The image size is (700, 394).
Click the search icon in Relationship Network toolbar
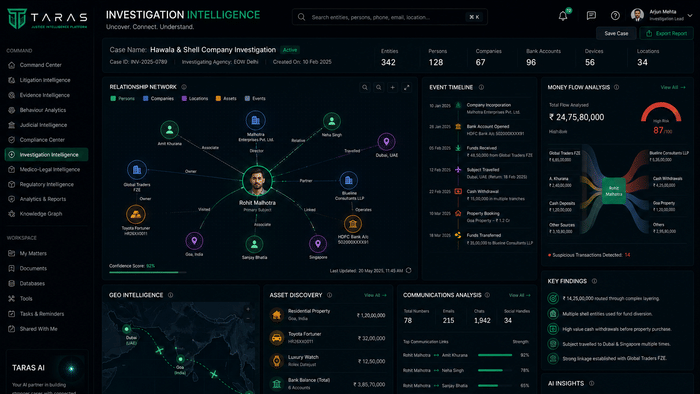coord(365,87)
